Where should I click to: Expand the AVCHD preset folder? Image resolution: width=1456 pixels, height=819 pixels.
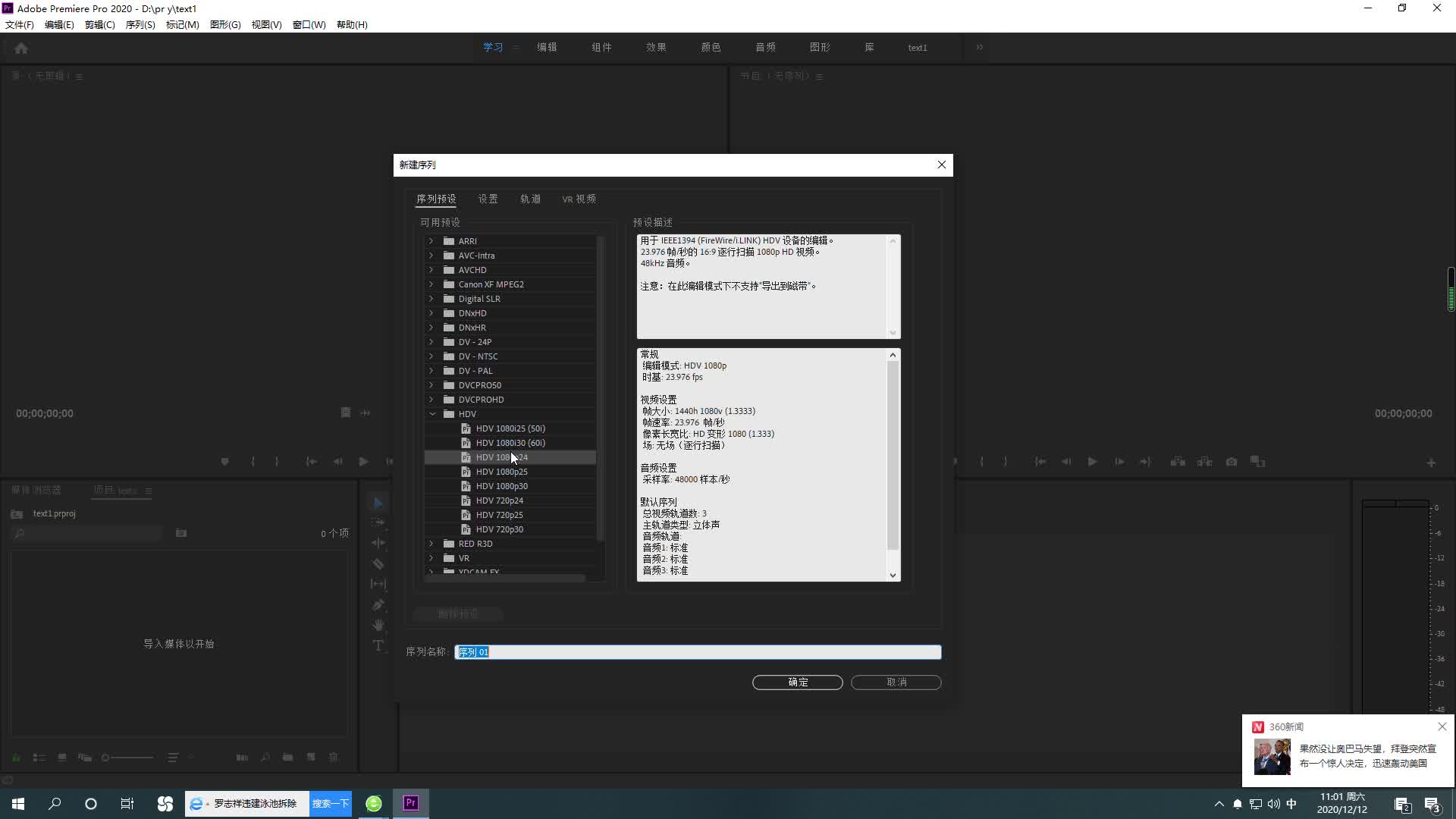[x=431, y=270]
